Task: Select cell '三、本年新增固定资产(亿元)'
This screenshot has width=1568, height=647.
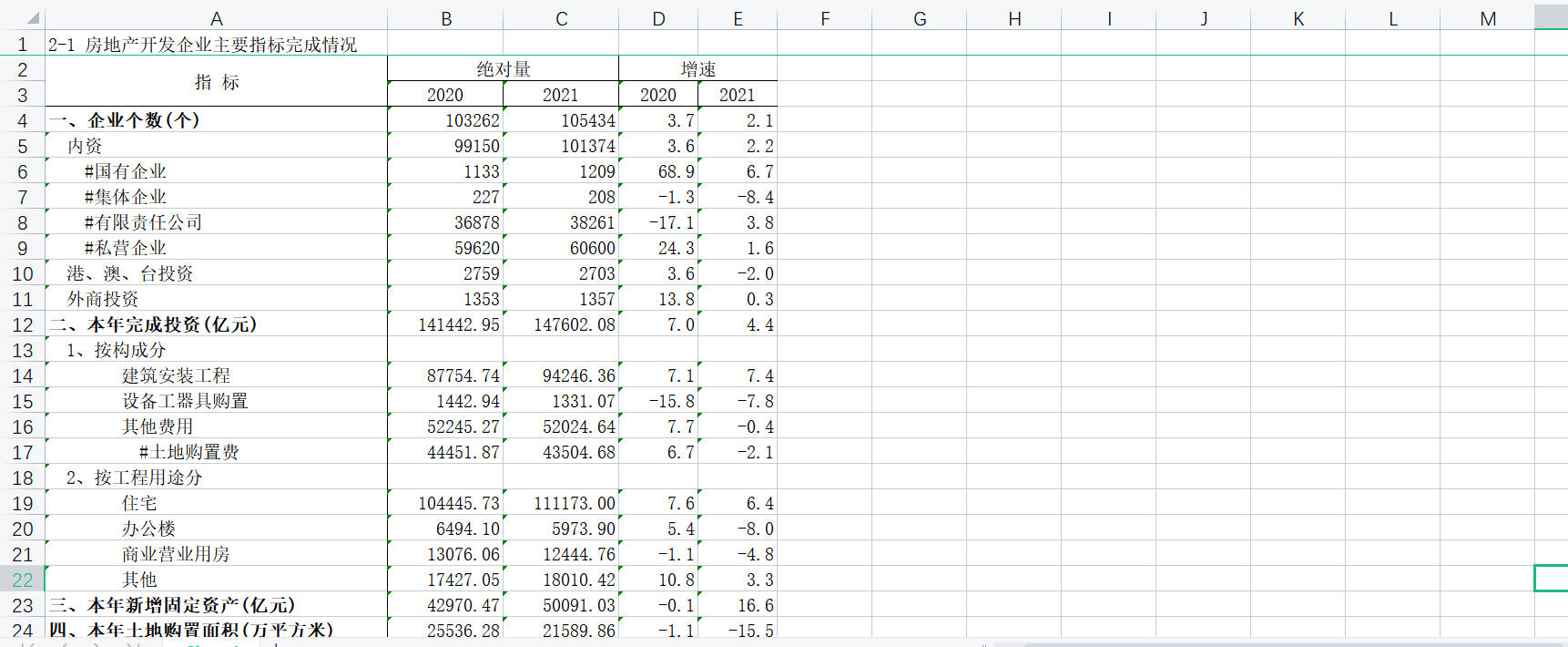Action: coord(217,605)
